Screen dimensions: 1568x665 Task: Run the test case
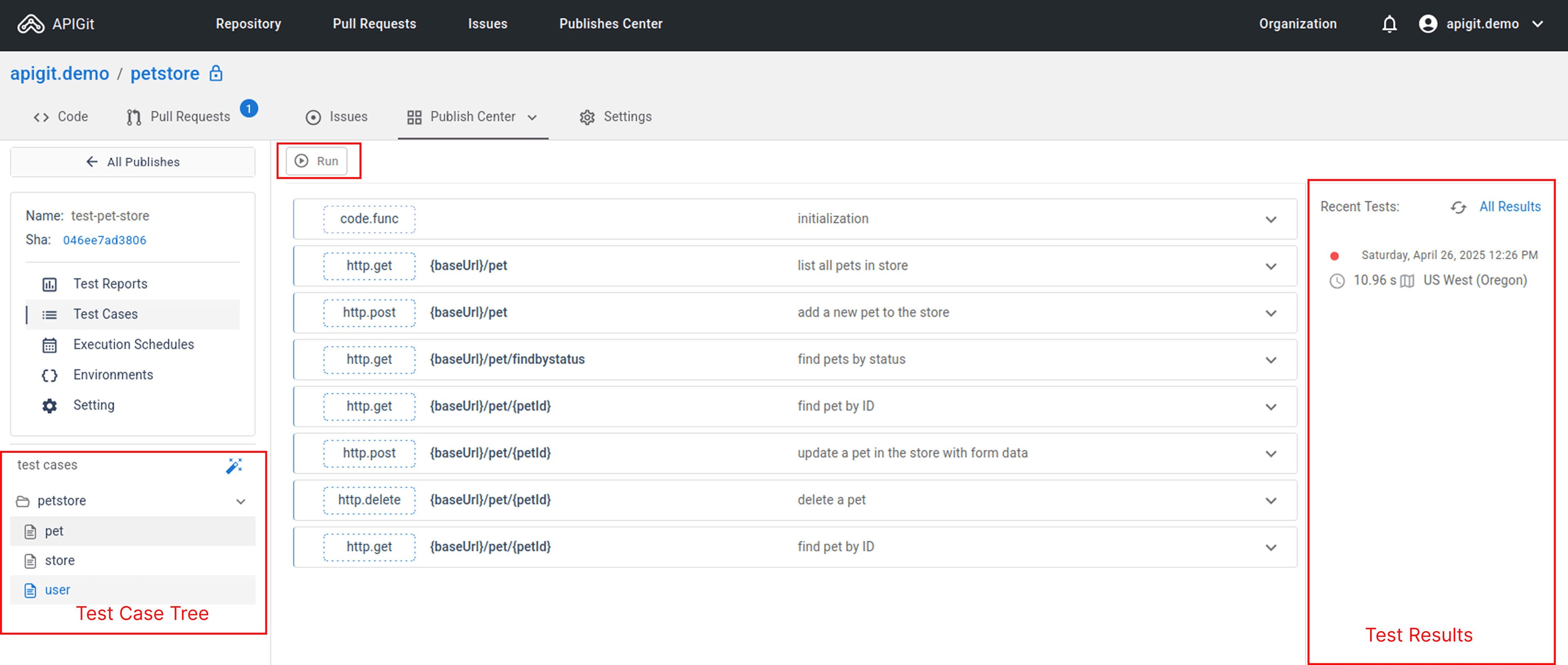(316, 161)
